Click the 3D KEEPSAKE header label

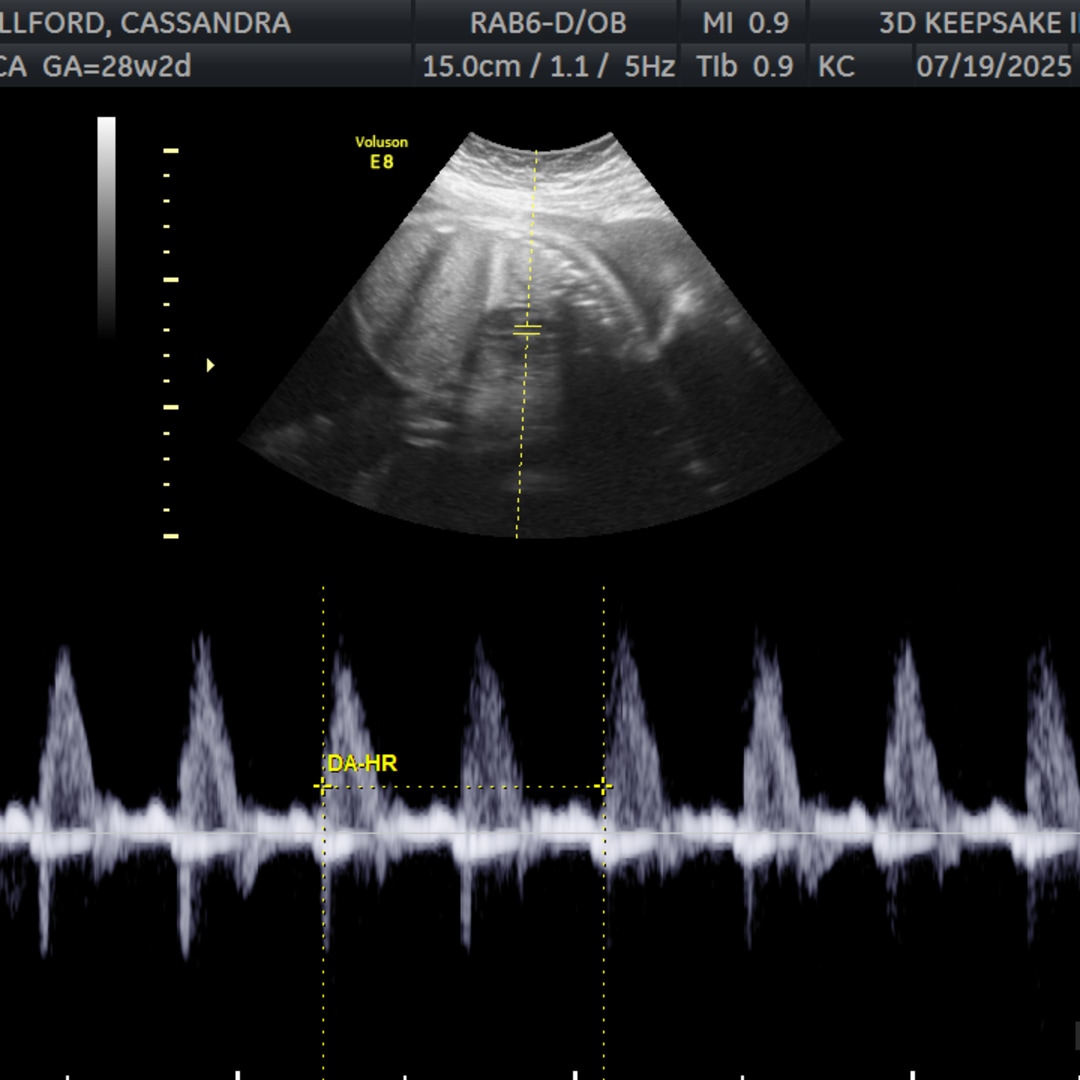pyautogui.click(x=975, y=23)
